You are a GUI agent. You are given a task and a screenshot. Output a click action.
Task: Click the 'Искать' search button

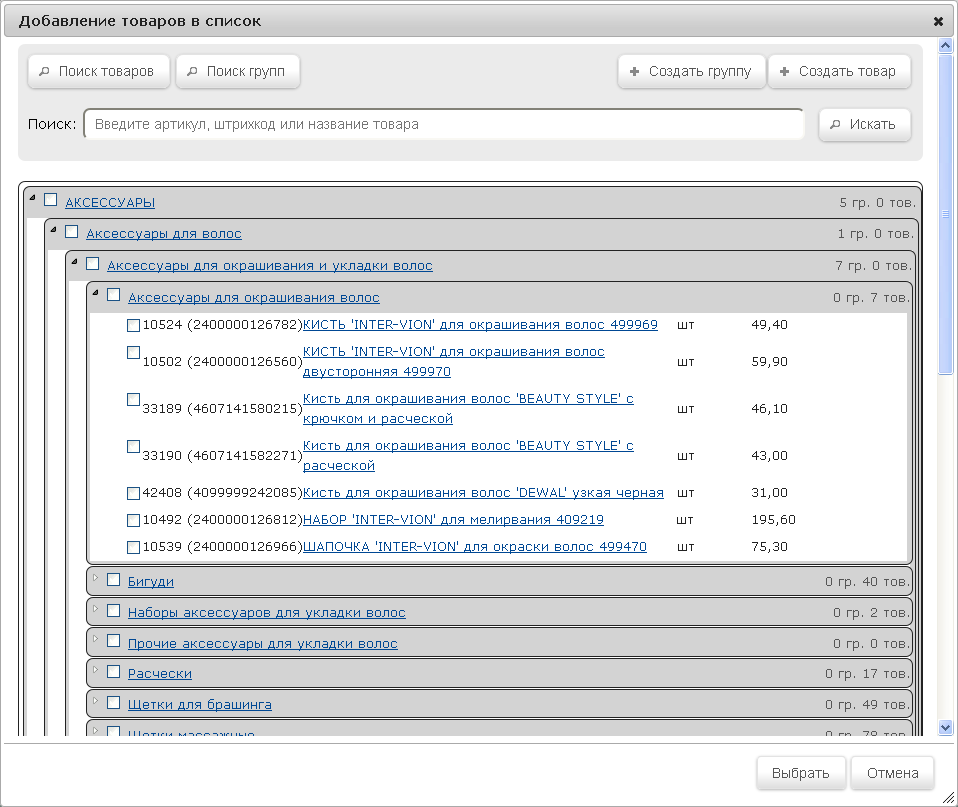[x=865, y=125]
